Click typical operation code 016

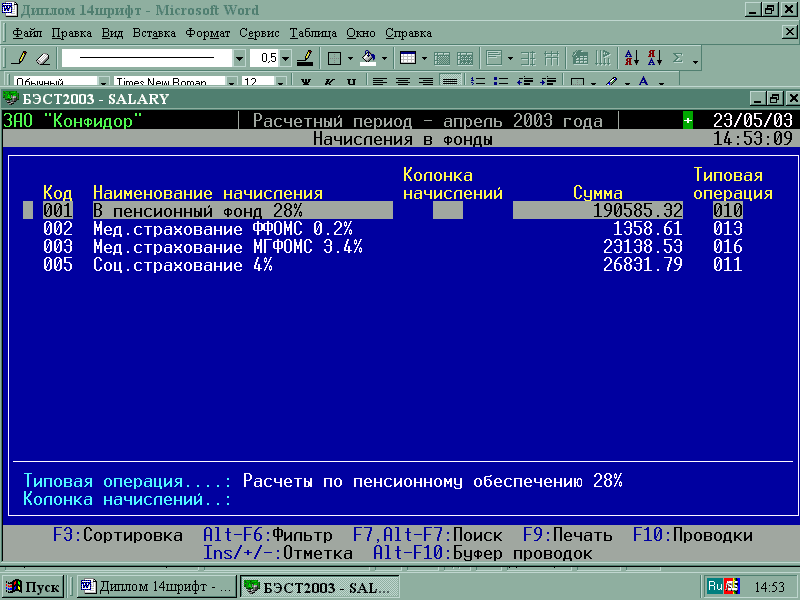(728, 247)
